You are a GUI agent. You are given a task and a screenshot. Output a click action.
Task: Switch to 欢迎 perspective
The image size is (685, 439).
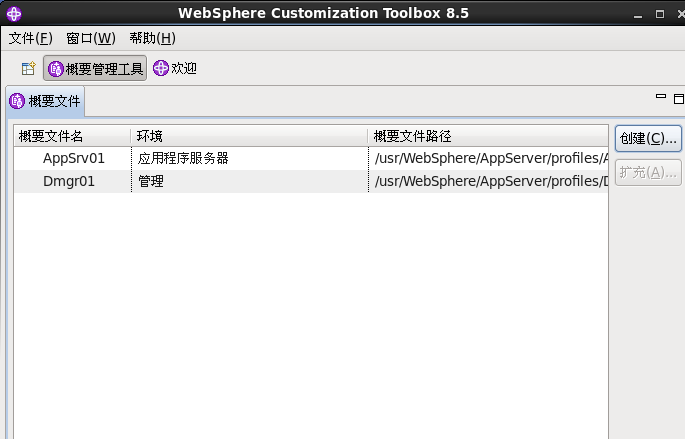175,69
